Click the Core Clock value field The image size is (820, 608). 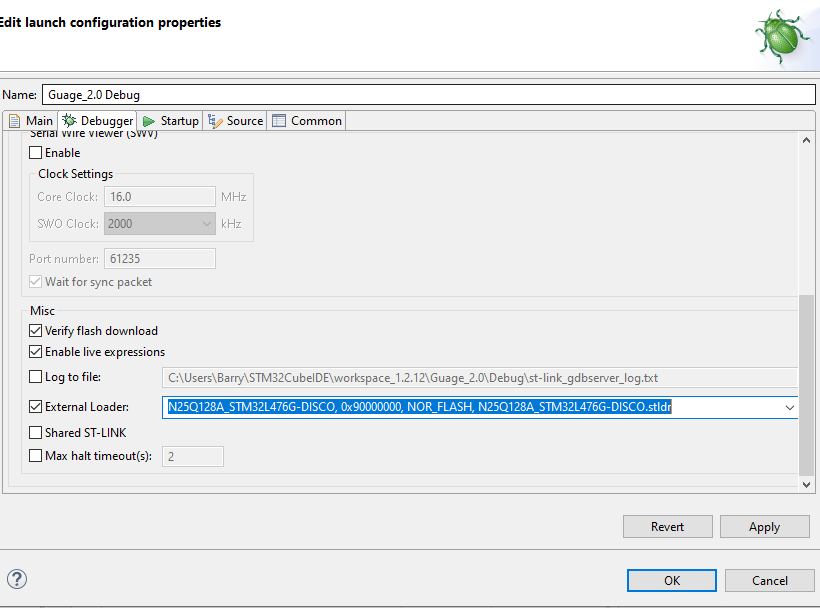[x=160, y=197]
